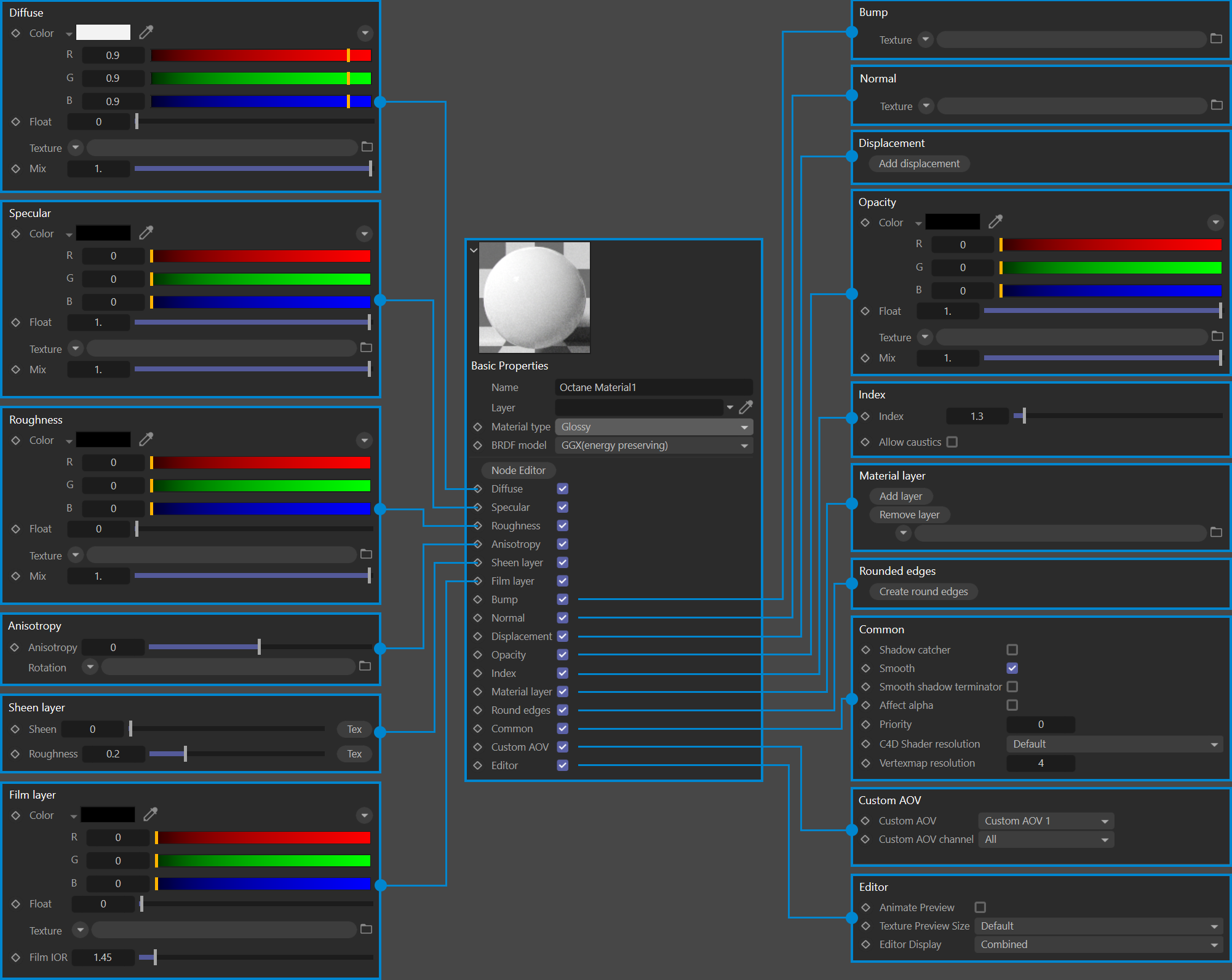Click Create round edges button
Image resolution: width=1232 pixels, height=980 pixels.
(923, 591)
